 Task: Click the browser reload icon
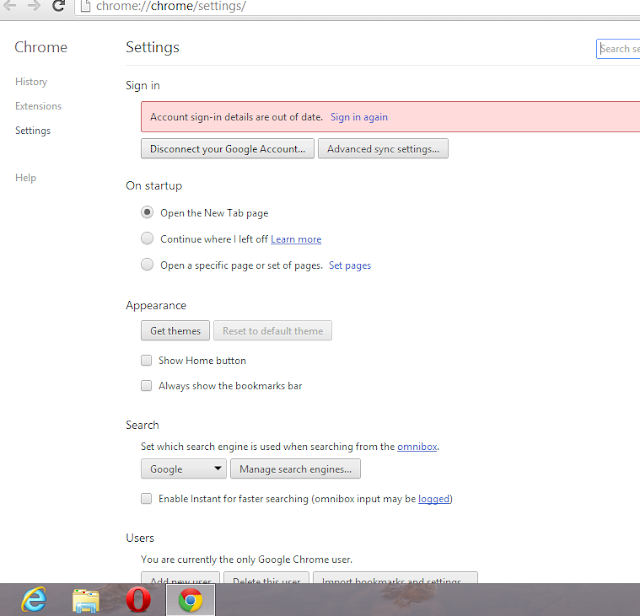[x=58, y=6]
